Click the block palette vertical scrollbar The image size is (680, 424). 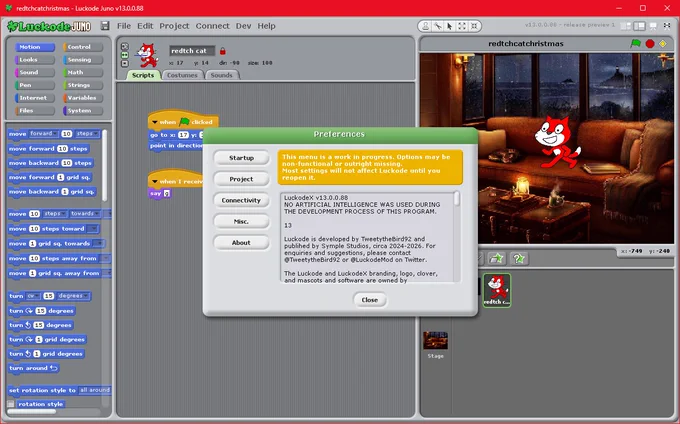104,165
